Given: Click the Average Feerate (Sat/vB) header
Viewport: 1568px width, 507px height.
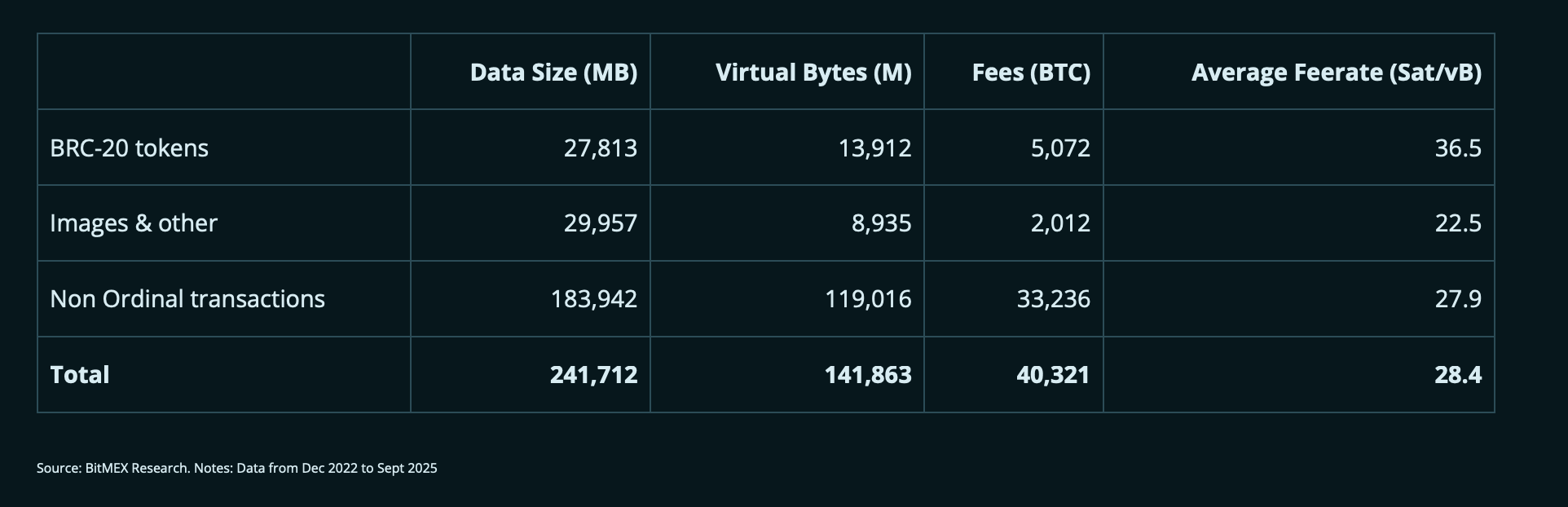Looking at the screenshot, I should coord(1336,73).
